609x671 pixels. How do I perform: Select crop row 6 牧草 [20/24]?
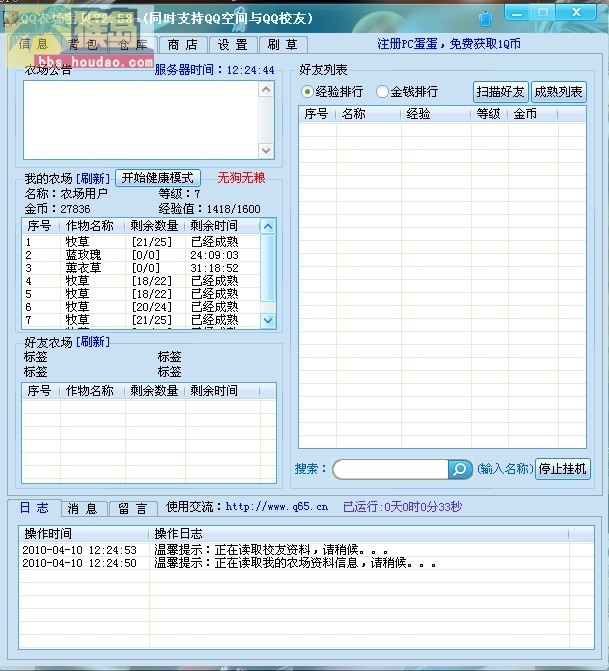point(141,307)
